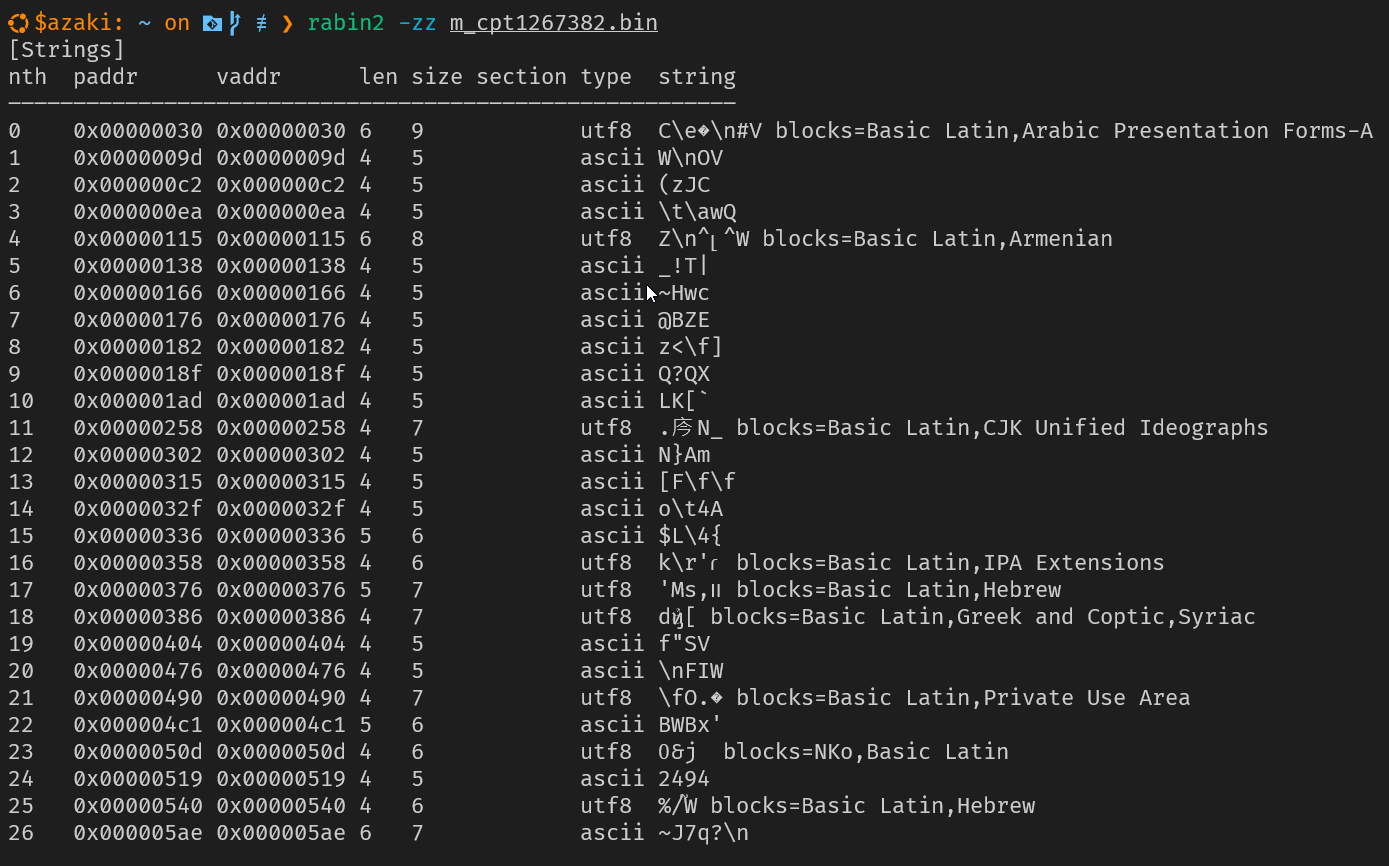
Task: Click the rabin2 command name
Action: tap(346, 23)
